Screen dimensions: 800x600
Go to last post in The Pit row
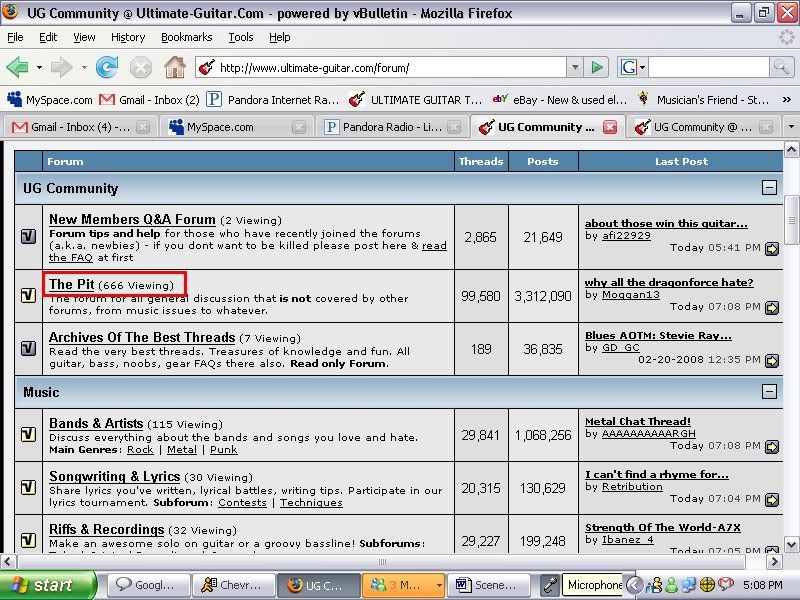coord(772,307)
